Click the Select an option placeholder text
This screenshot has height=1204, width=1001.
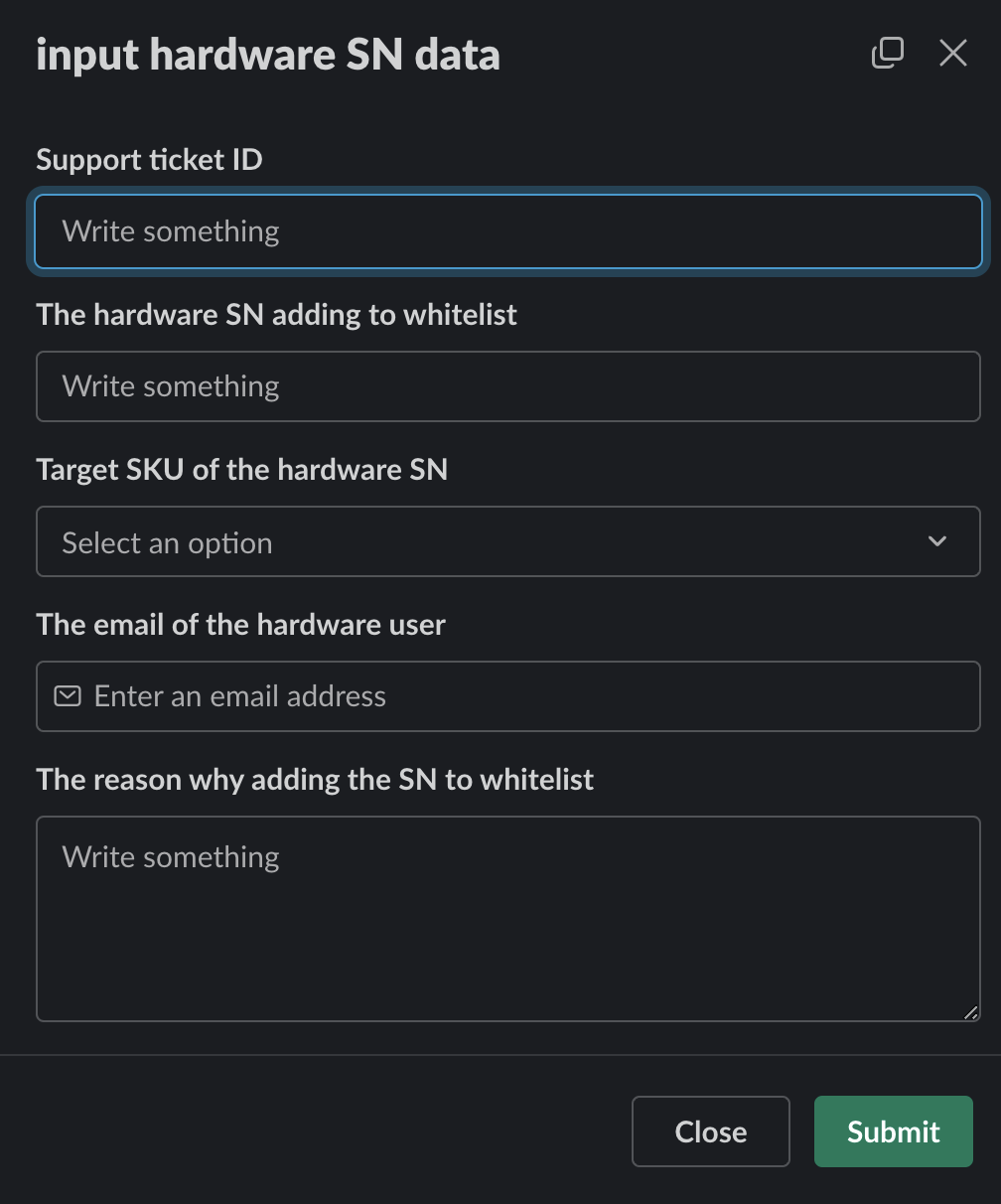click(167, 542)
